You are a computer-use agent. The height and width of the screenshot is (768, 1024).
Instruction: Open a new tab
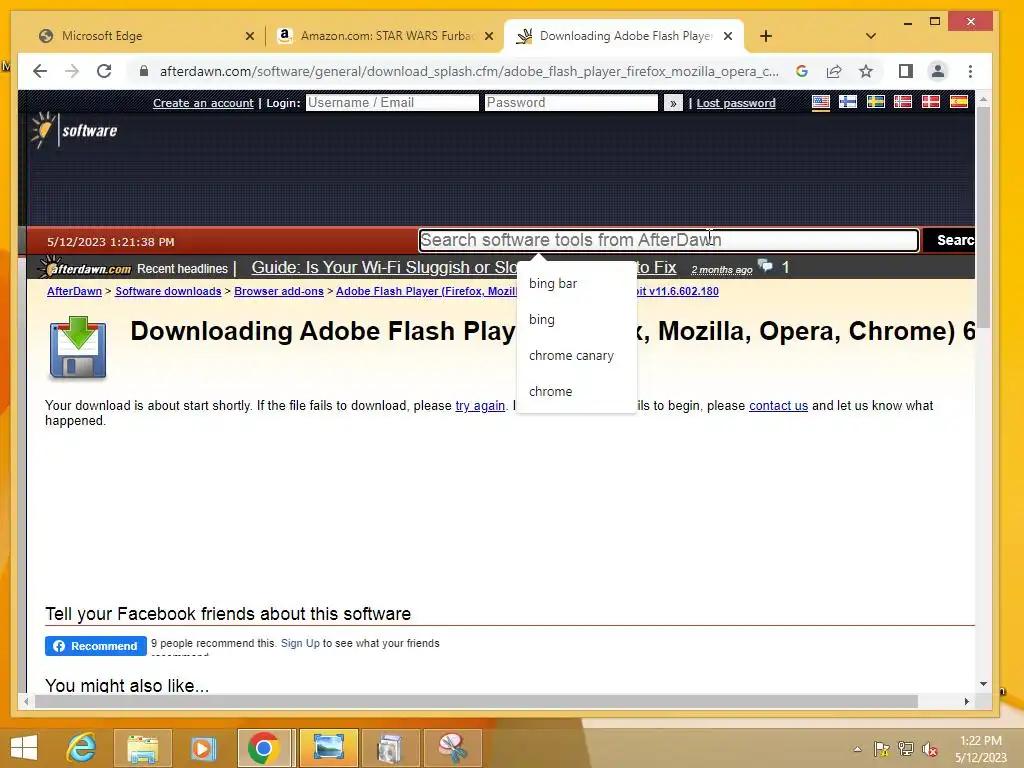tap(766, 36)
